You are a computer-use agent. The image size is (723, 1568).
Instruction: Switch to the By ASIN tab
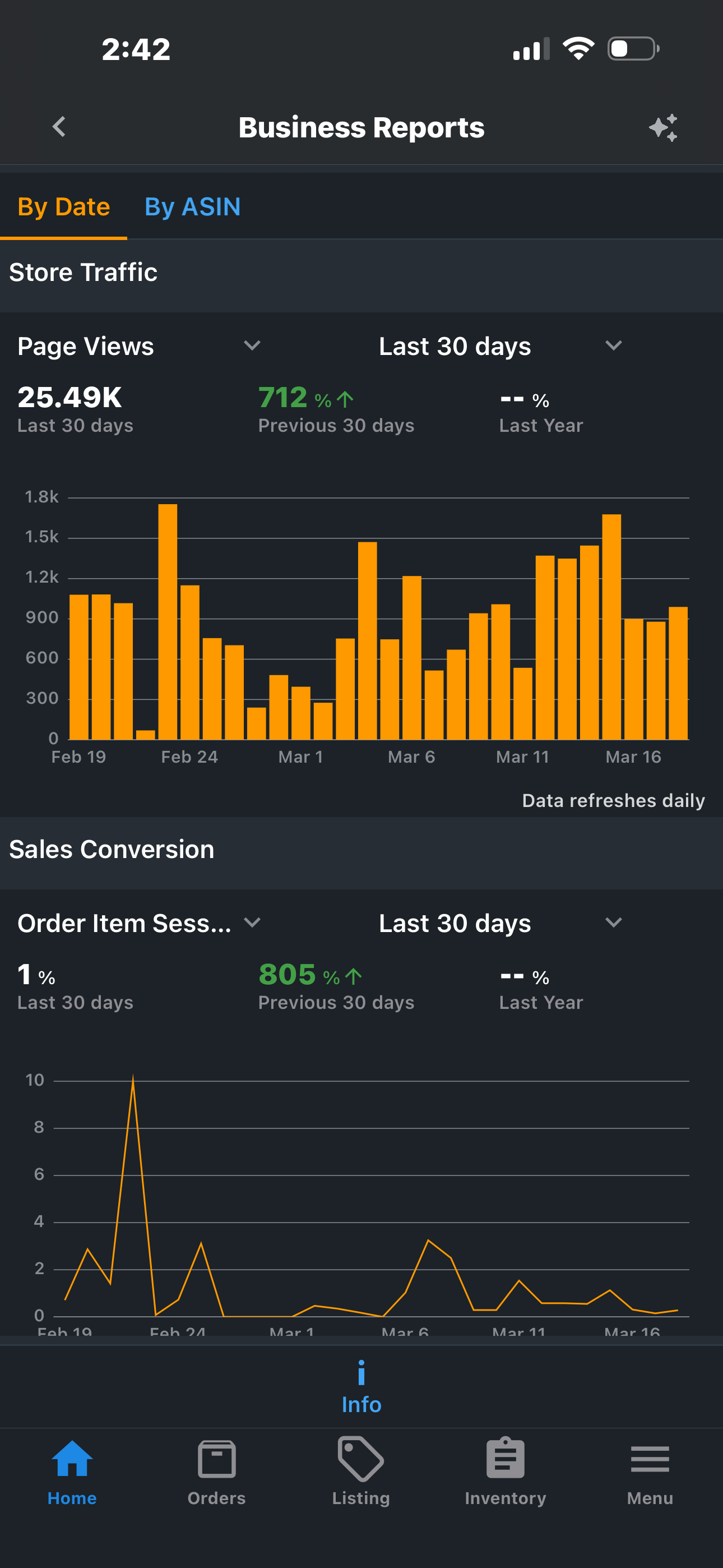coord(192,207)
